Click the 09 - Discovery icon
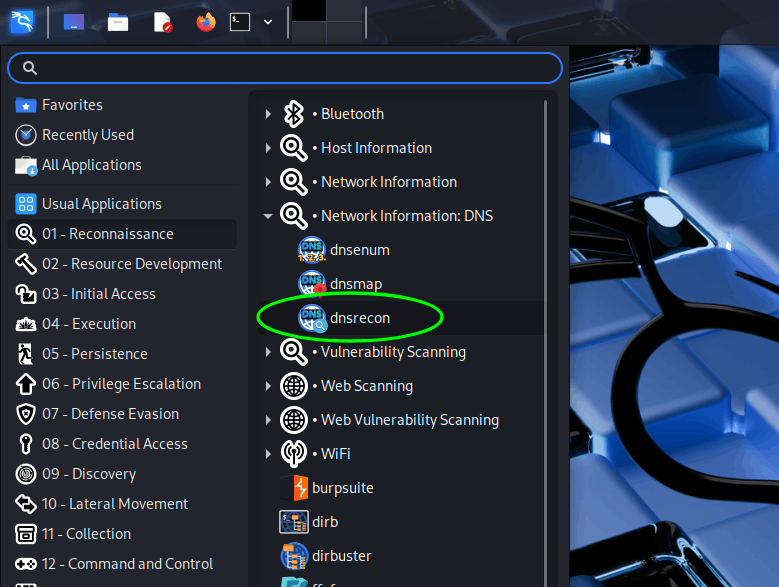Viewport: 779px width, 587px height. tap(26, 474)
